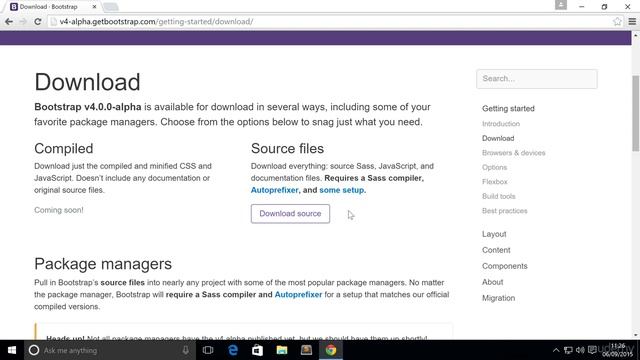This screenshot has width=640, height=360.
Task: Click the Package managers heading
Action: click(103, 264)
